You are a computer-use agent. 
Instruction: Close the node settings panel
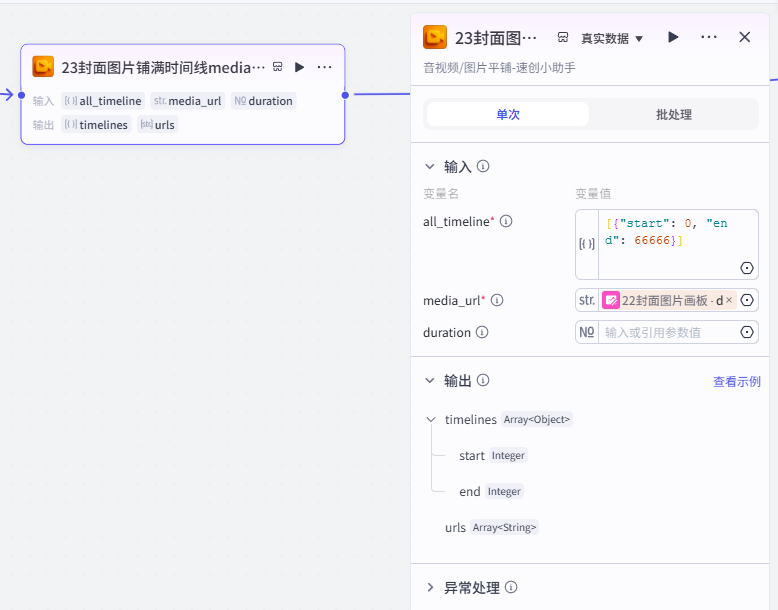coord(744,37)
